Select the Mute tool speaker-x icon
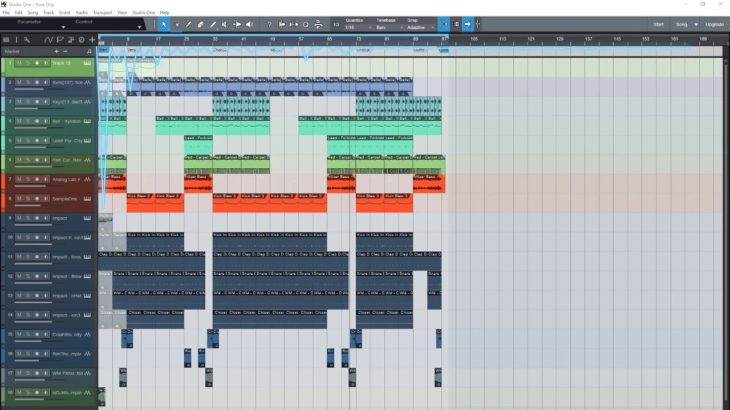 (224, 24)
